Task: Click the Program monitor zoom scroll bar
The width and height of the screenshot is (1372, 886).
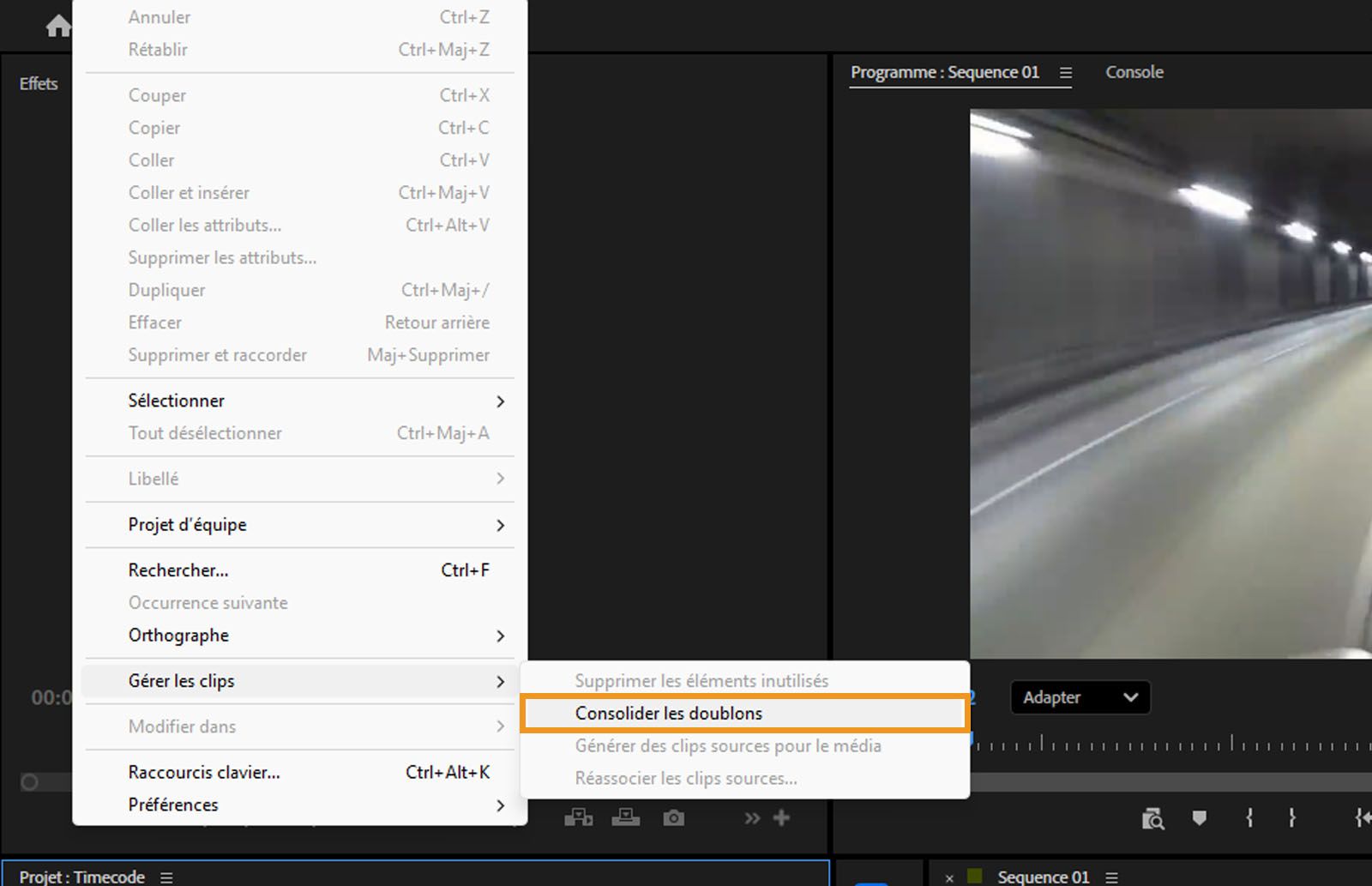Action: pos(1171,781)
